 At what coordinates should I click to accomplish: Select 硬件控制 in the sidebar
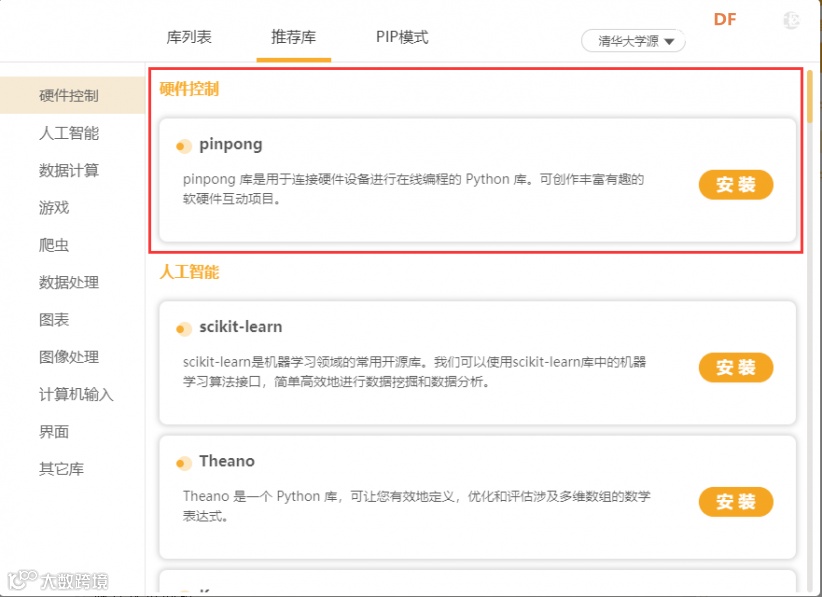(72, 95)
